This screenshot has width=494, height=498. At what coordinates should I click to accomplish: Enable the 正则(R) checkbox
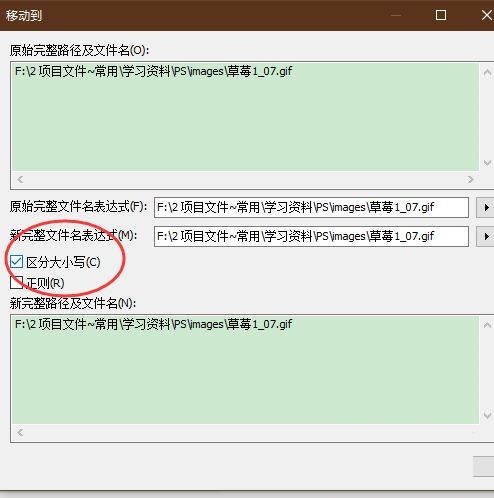click(16, 282)
